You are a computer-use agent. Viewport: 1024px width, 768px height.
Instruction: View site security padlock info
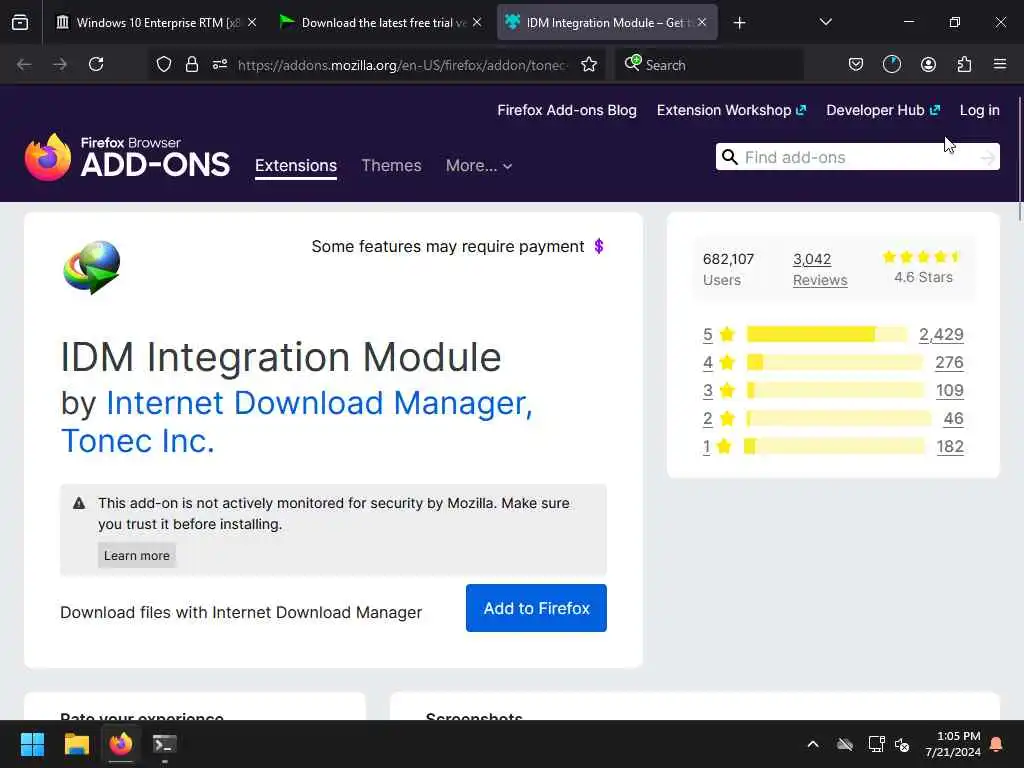pyautogui.click(x=191, y=64)
